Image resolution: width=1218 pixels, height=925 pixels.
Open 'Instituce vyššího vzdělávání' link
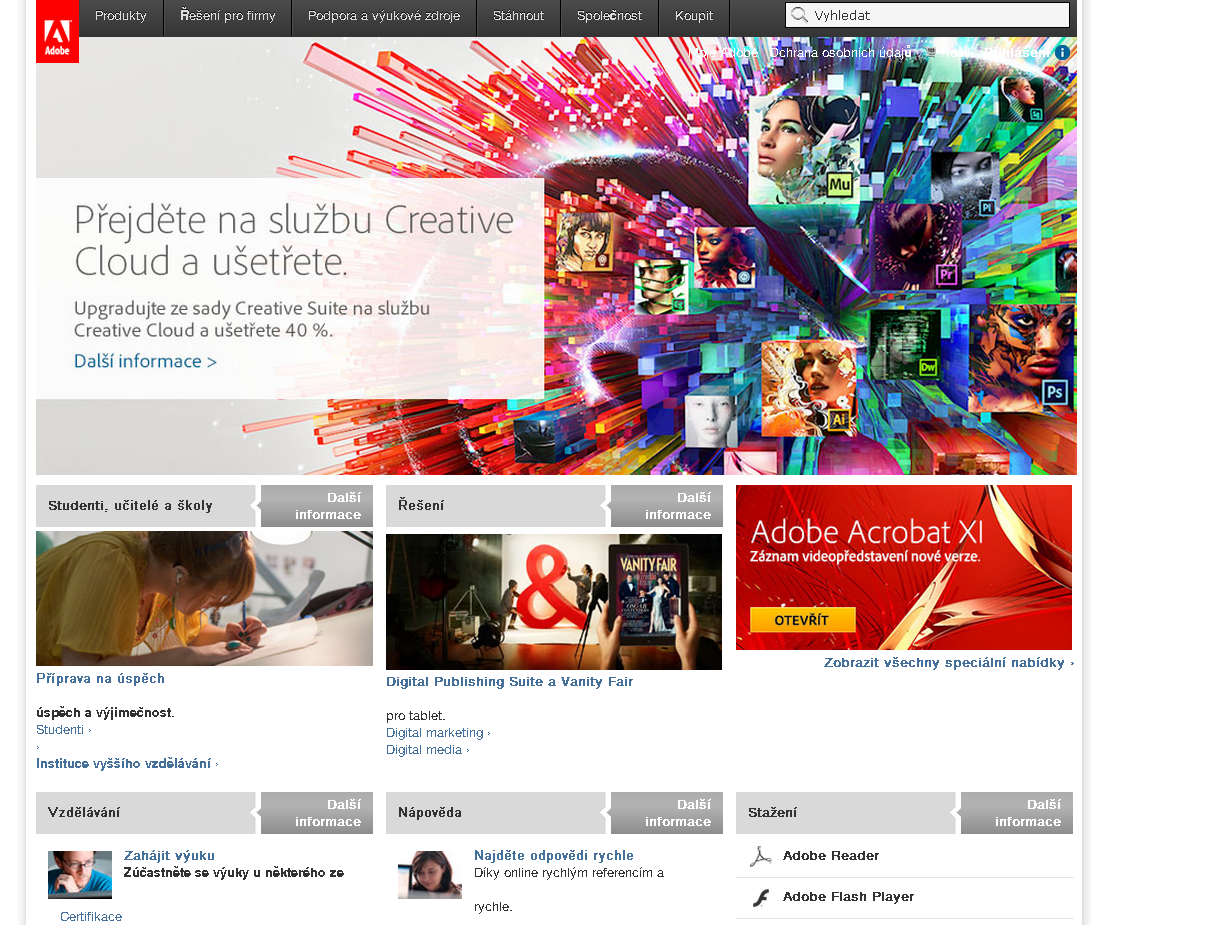click(127, 764)
